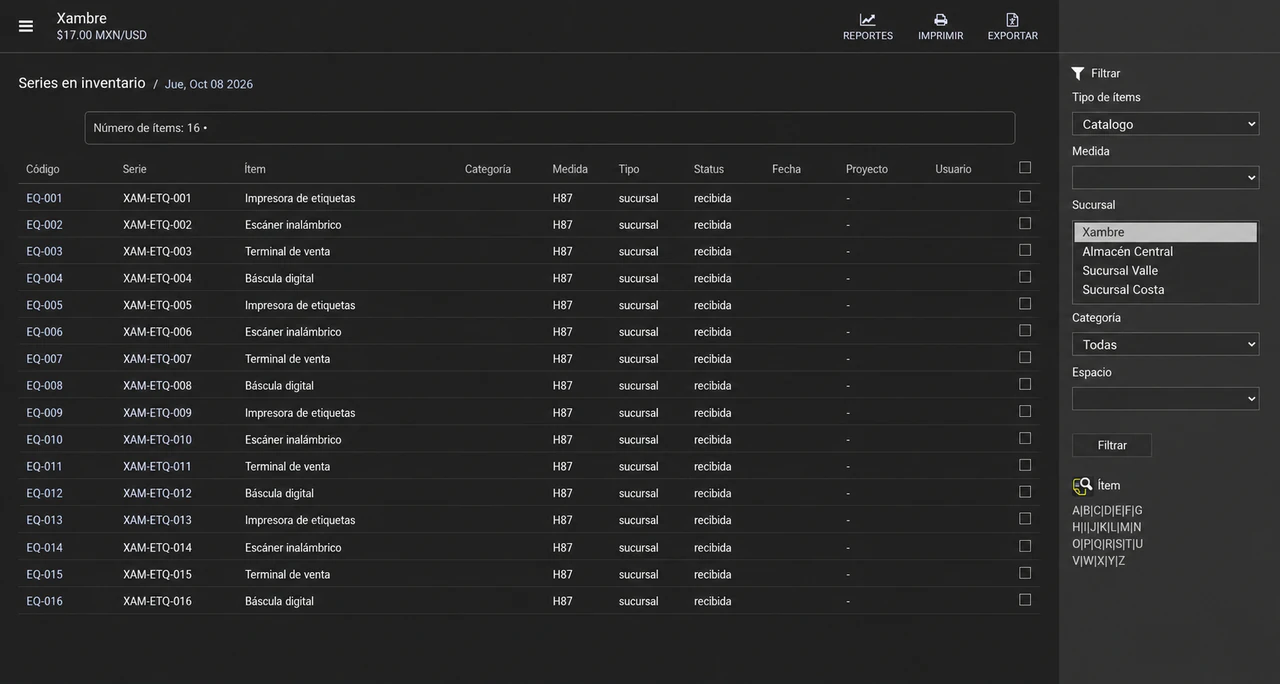The width and height of the screenshot is (1280, 684).
Task: Open the EQ-010 code link
Action: (x=44, y=440)
